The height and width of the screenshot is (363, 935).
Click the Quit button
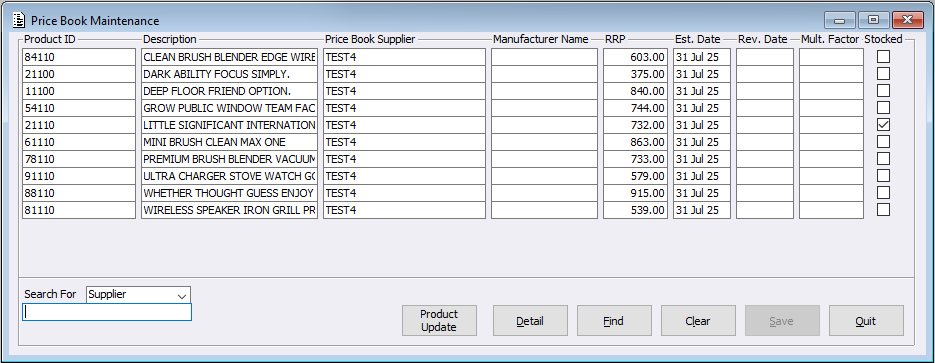[x=866, y=321]
